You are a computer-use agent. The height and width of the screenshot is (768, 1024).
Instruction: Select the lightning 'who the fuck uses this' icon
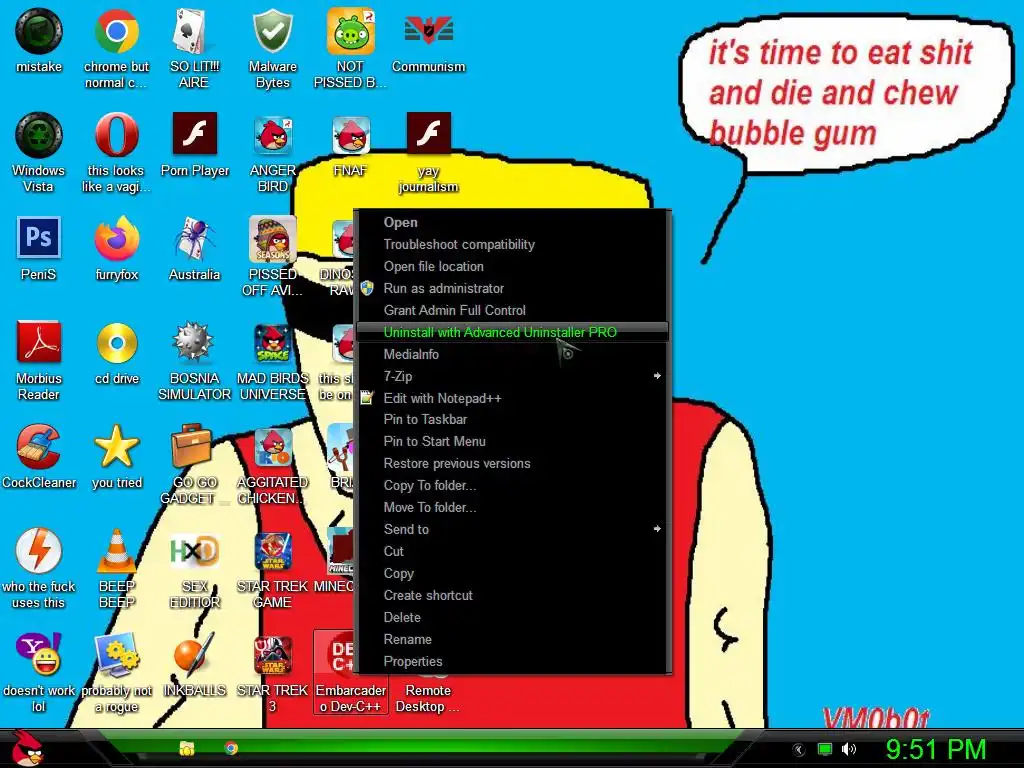coord(39,551)
